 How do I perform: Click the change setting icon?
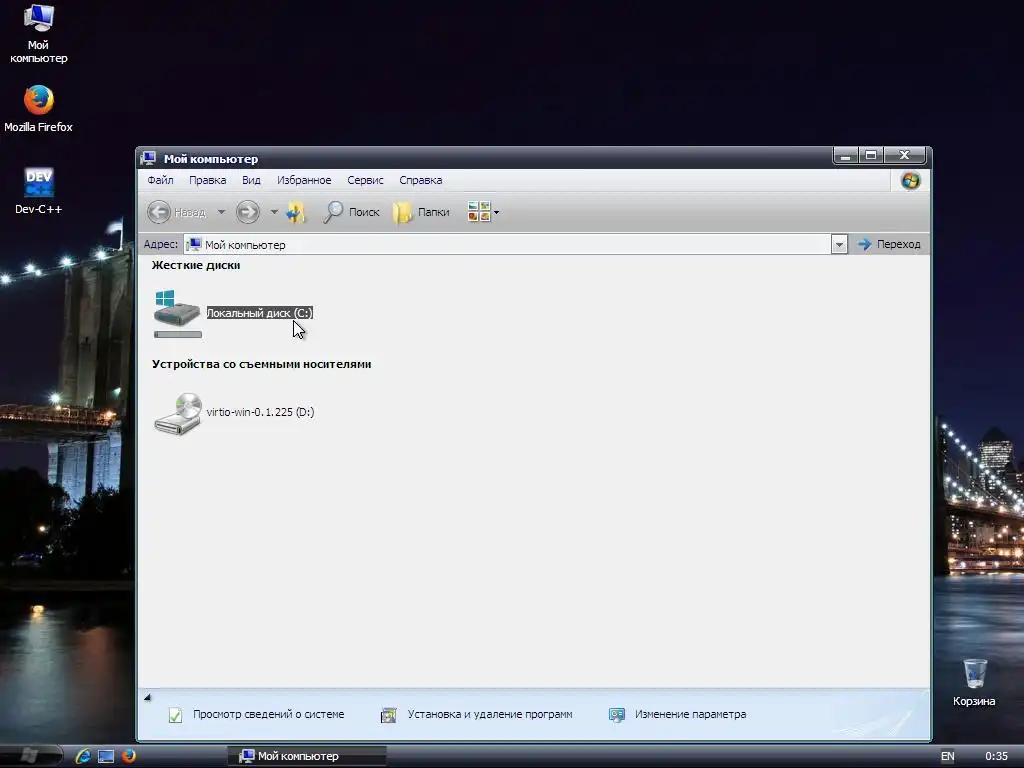[x=616, y=715]
